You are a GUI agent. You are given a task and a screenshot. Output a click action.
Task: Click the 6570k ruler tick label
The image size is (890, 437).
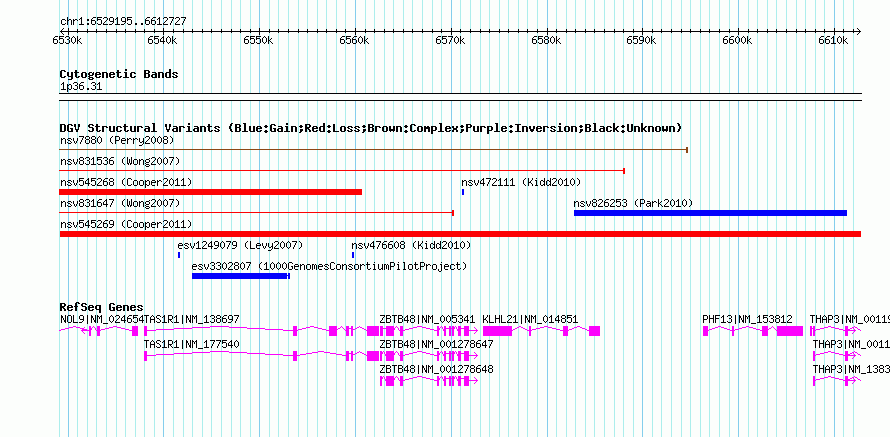[x=450, y=41]
